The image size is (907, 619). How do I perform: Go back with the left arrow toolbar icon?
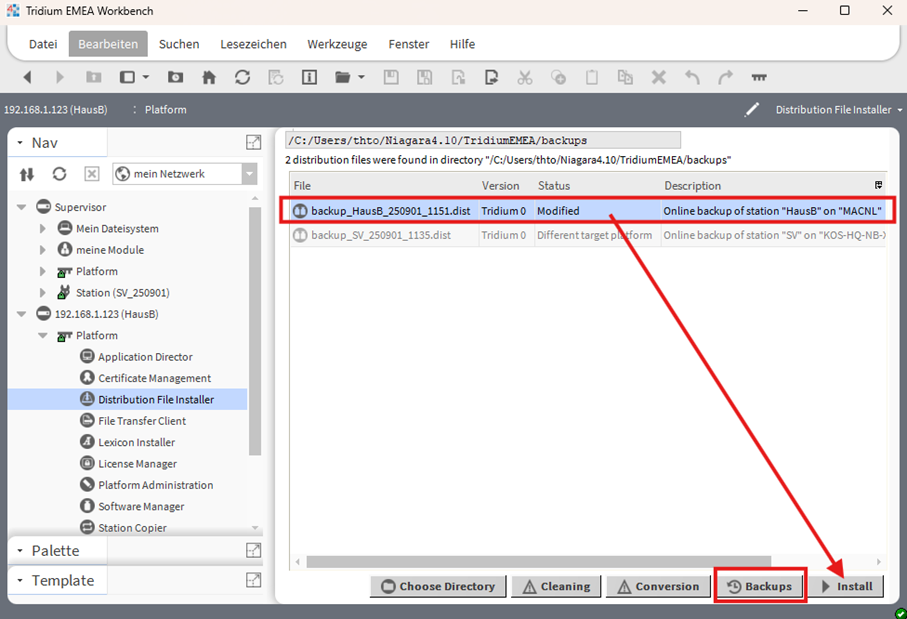pos(27,78)
